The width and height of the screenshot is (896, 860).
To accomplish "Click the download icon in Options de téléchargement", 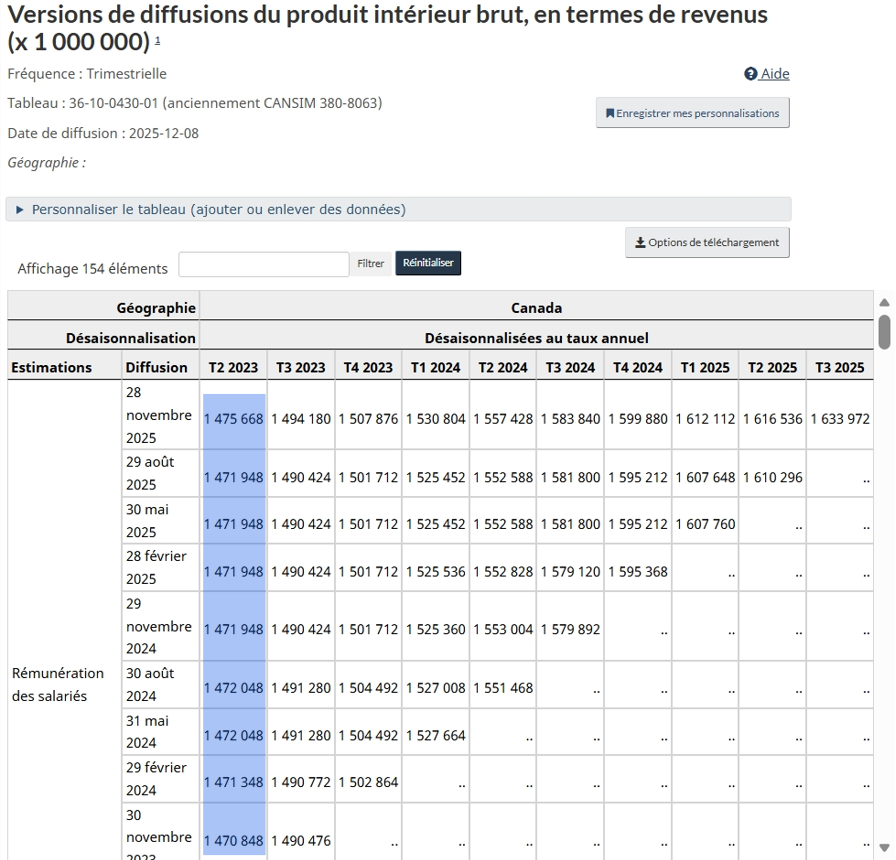I will [x=640, y=243].
